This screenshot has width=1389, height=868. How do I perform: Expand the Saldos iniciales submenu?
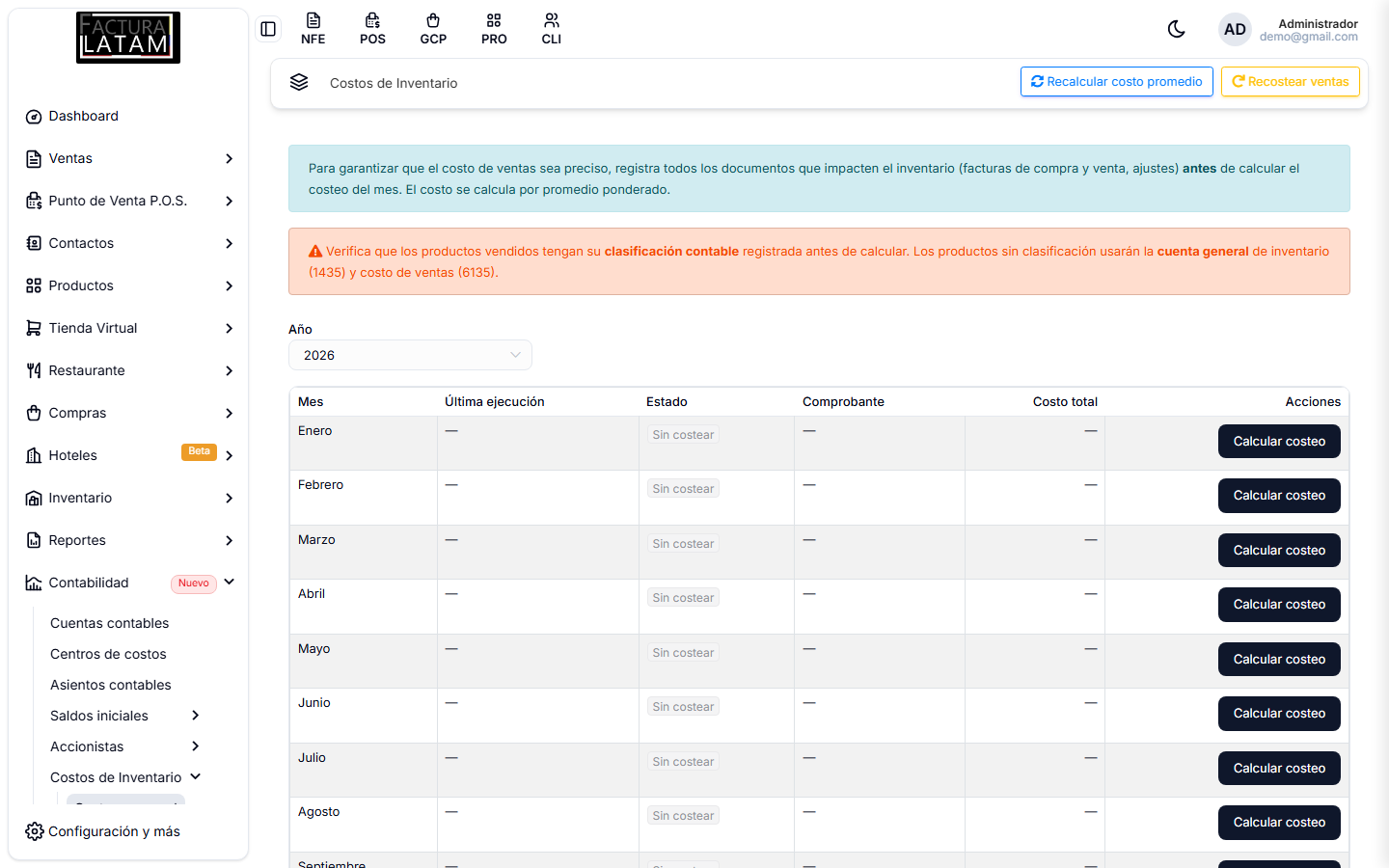(x=196, y=716)
